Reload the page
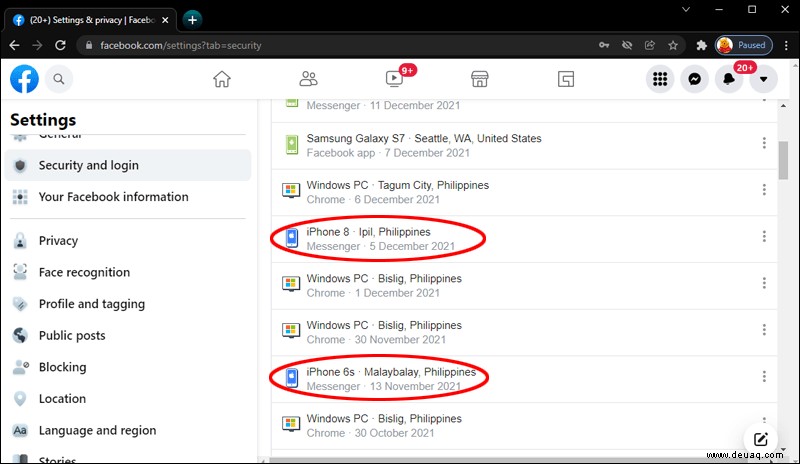Image resolution: width=800 pixels, height=464 pixels. [60, 45]
